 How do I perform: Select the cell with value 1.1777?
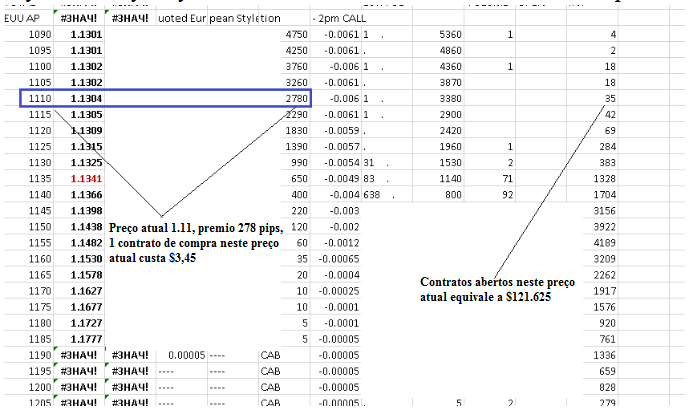click(86, 338)
